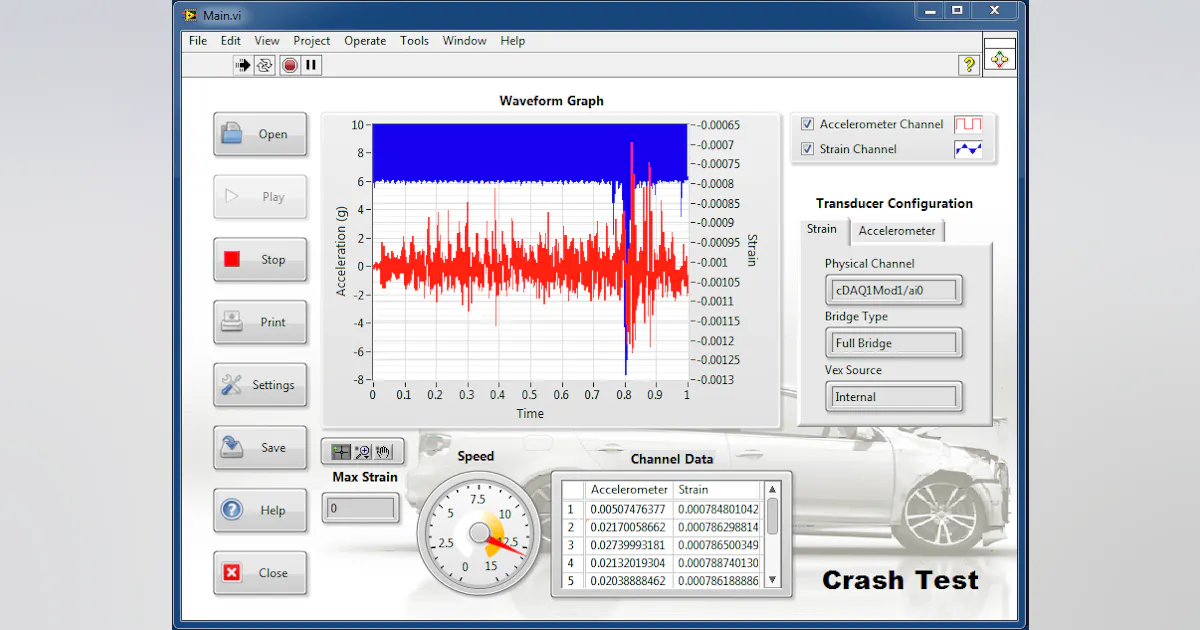1200x630 pixels.
Task: Click the Channel Data scrollbar up arrow
Action: click(772, 490)
